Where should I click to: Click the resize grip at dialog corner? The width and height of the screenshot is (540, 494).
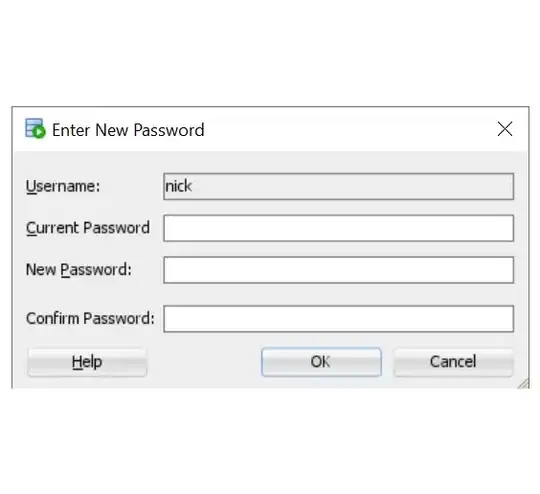tap(523, 383)
